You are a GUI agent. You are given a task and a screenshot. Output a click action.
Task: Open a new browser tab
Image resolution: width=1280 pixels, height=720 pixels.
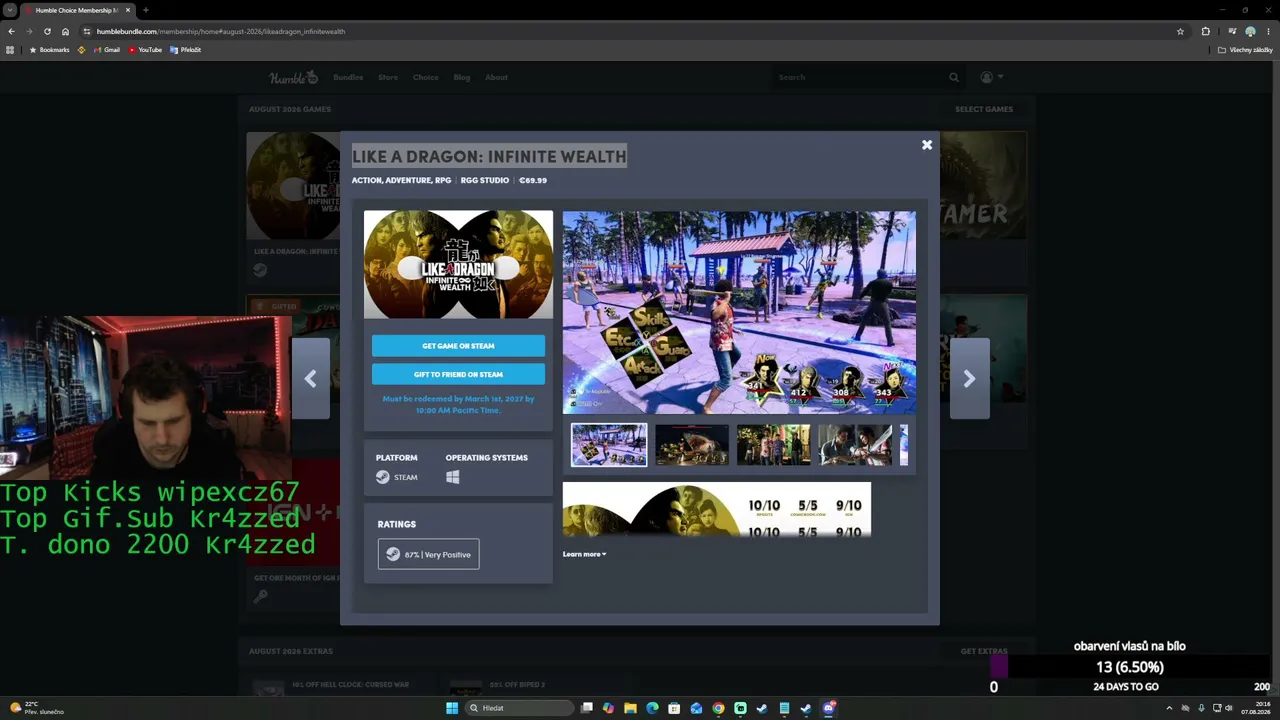[146, 10]
